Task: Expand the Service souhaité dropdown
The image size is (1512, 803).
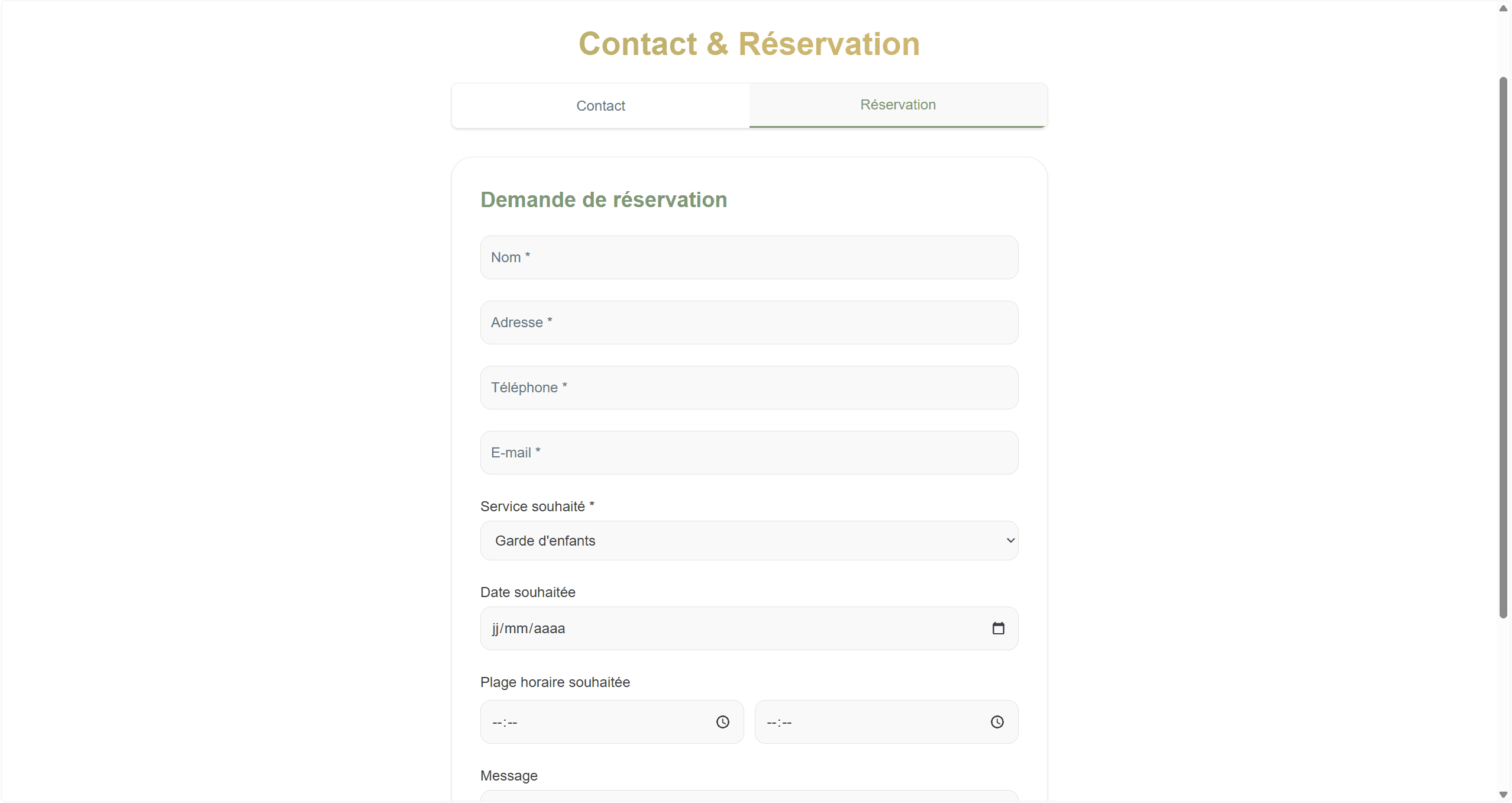Action: click(748, 541)
